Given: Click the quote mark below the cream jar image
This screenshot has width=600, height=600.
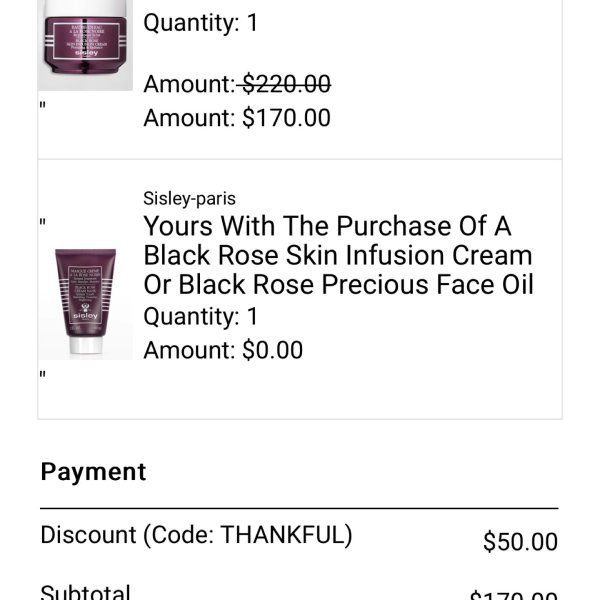Looking at the screenshot, I should pyautogui.click(x=42, y=105).
